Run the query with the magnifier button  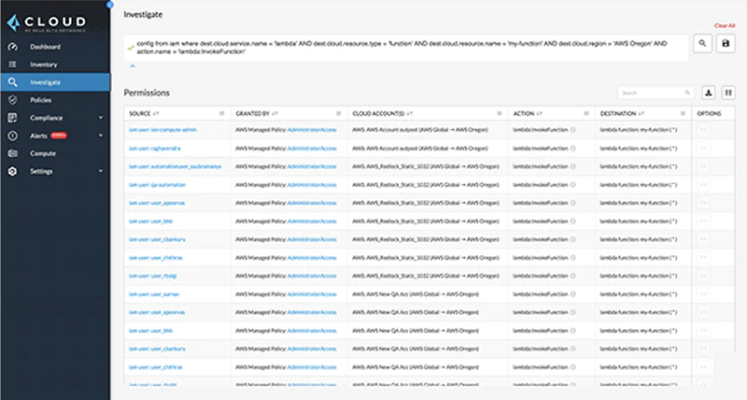[x=704, y=44]
